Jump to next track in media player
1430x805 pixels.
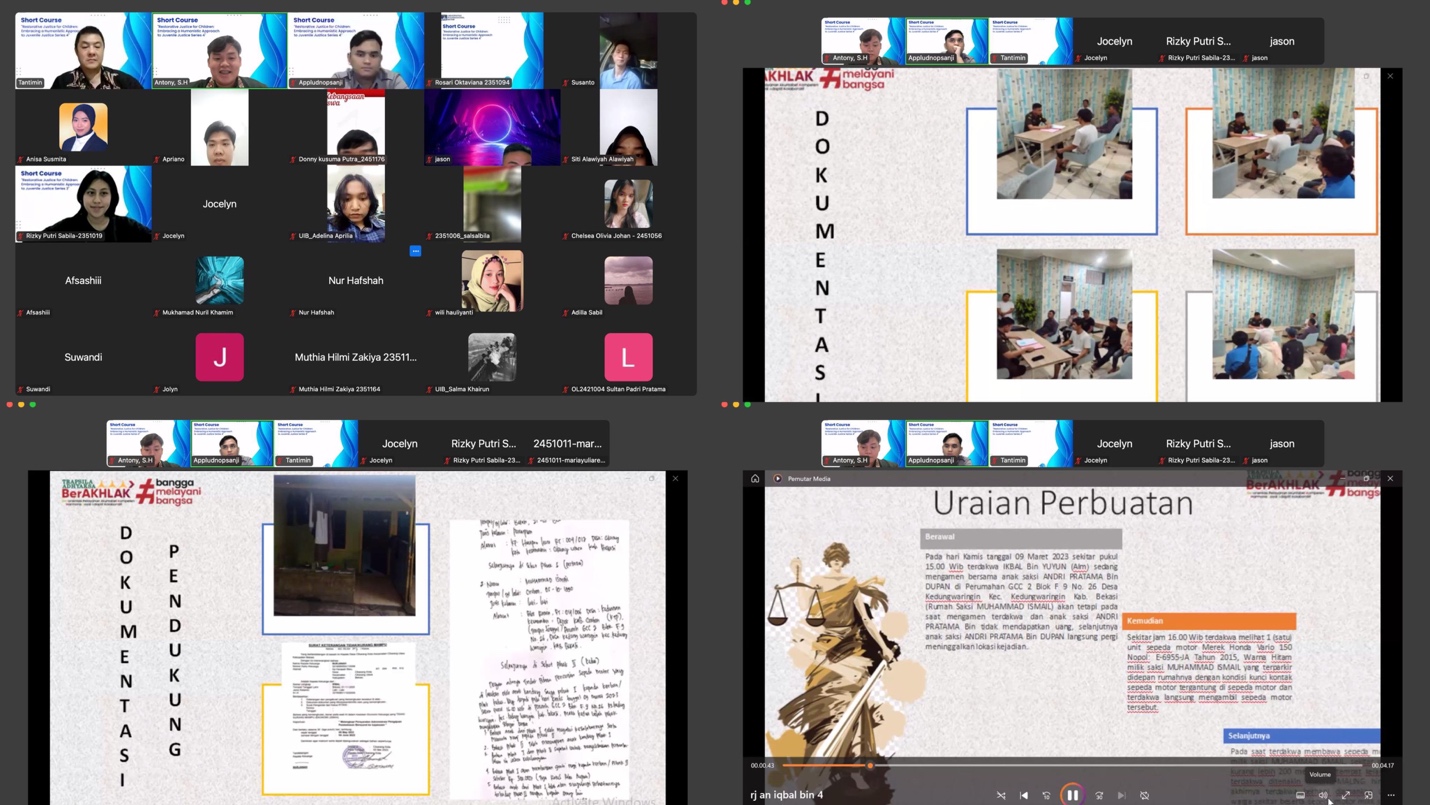tap(1121, 795)
